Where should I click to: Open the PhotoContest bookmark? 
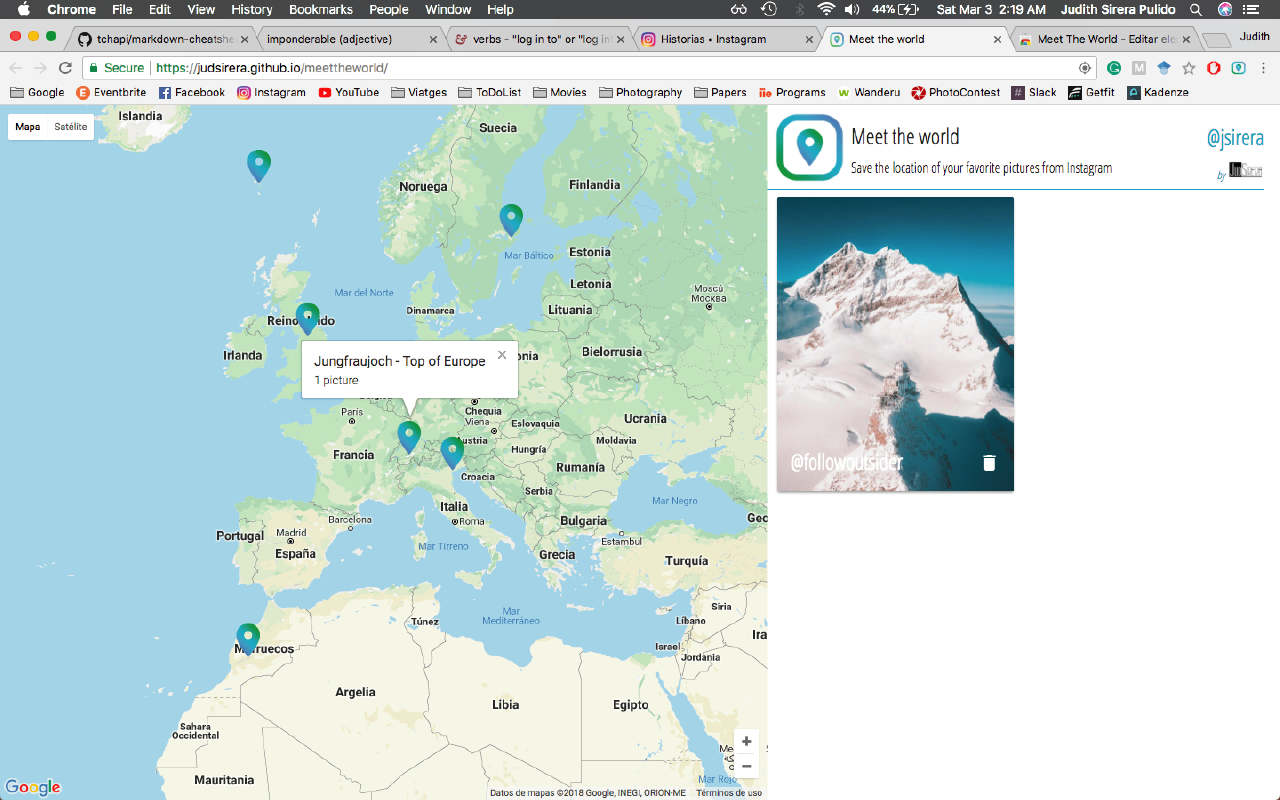(x=956, y=92)
